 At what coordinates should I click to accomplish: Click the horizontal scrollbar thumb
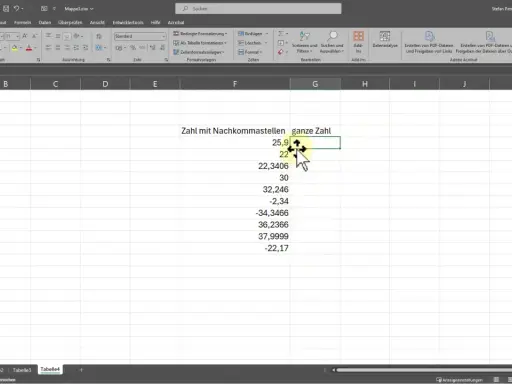(x=424, y=370)
